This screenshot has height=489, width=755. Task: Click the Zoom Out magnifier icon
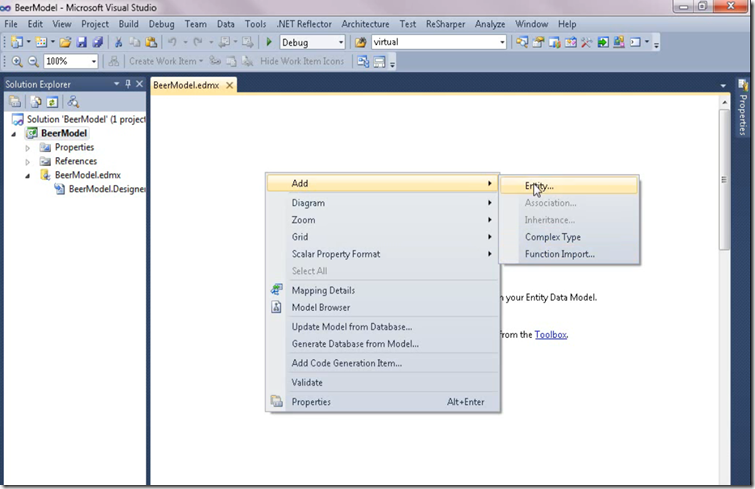tap(33, 61)
